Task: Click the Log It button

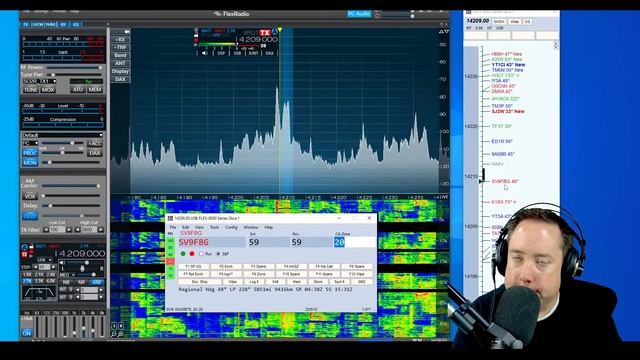Action: (x=254, y=282)
